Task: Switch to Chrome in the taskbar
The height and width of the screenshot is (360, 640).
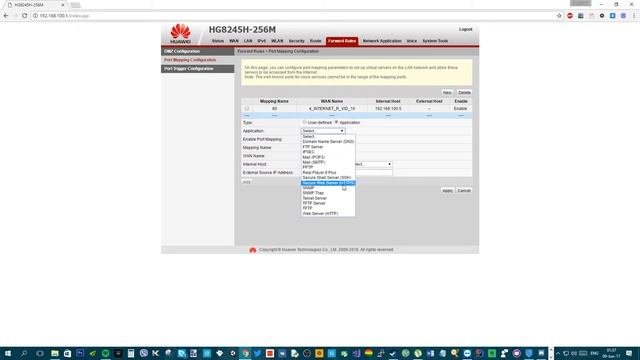Action: 244,353
